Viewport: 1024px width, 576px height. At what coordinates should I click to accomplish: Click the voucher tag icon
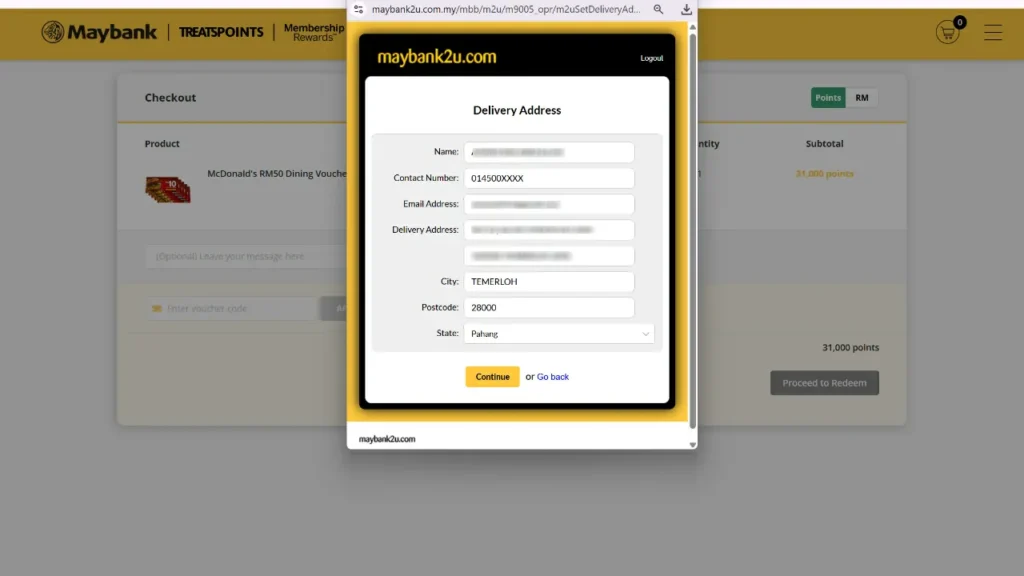tap(157, 308)
